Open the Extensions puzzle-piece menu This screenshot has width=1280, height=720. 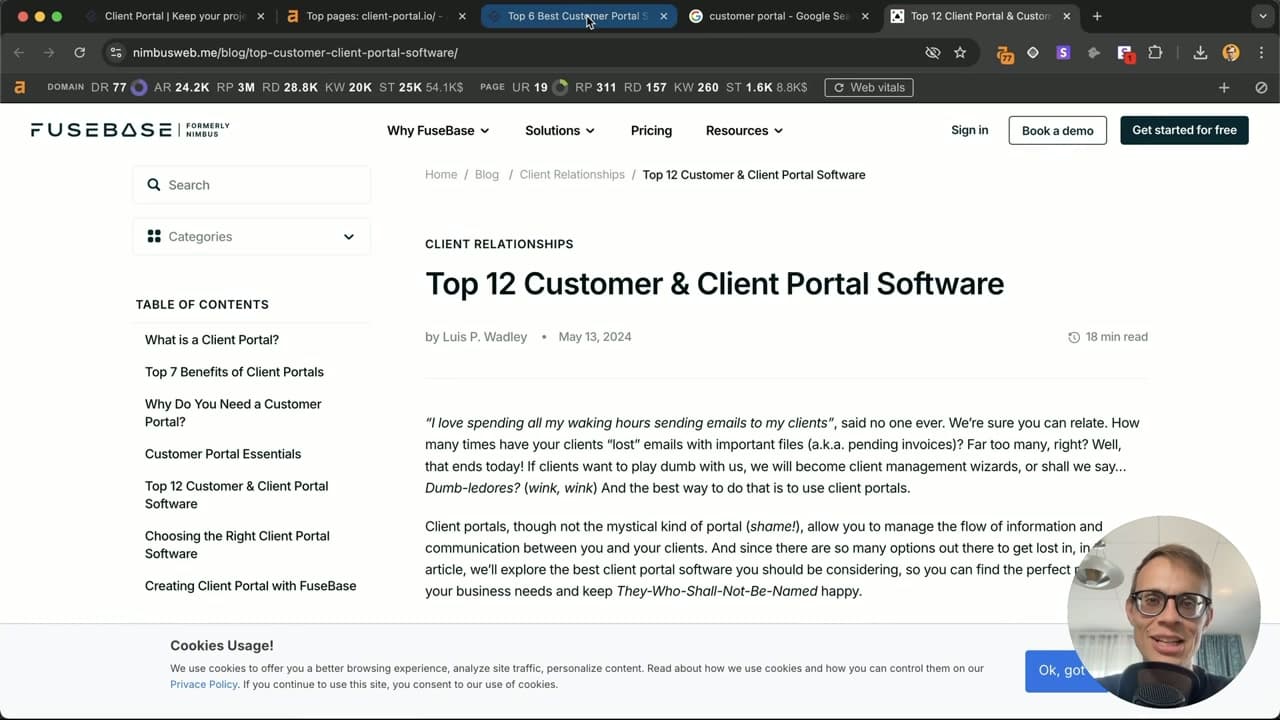1156,52
